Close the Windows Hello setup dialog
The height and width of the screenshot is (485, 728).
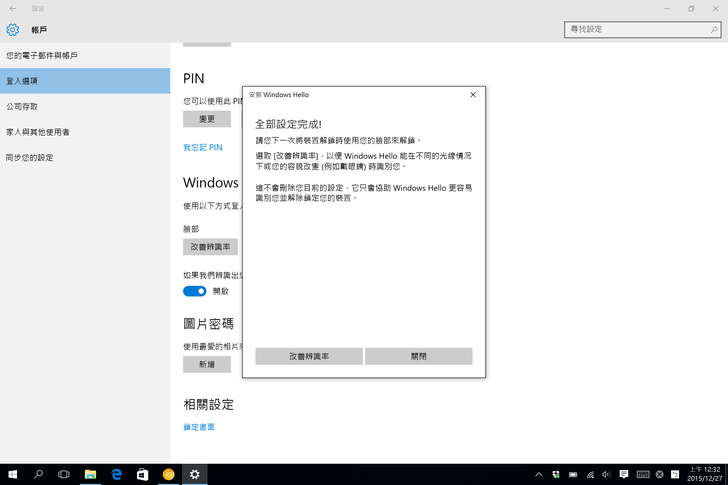(x=473, y=95)
